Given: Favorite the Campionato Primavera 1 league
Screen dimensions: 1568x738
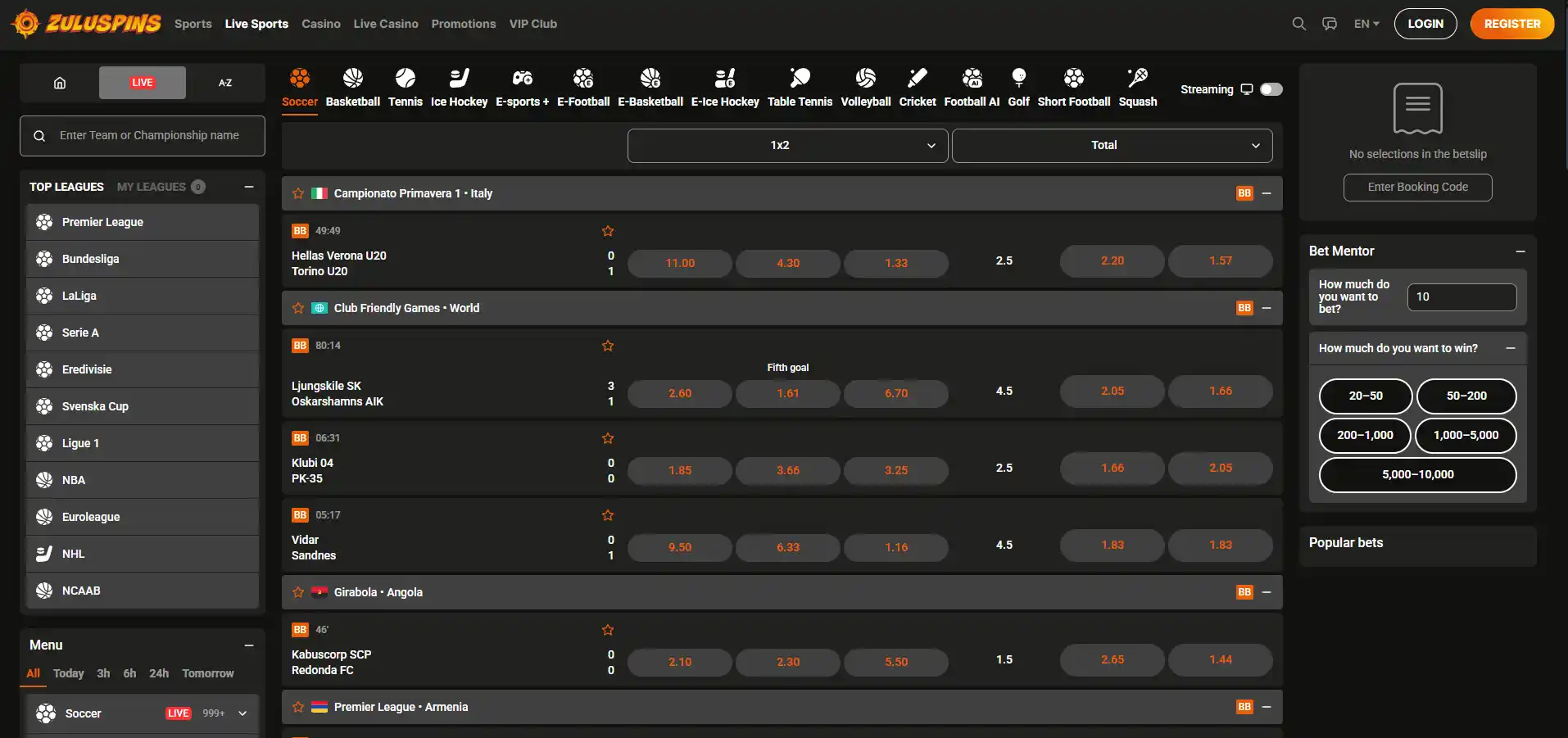Looking at the screenshot, I should (x=298, y=193).
